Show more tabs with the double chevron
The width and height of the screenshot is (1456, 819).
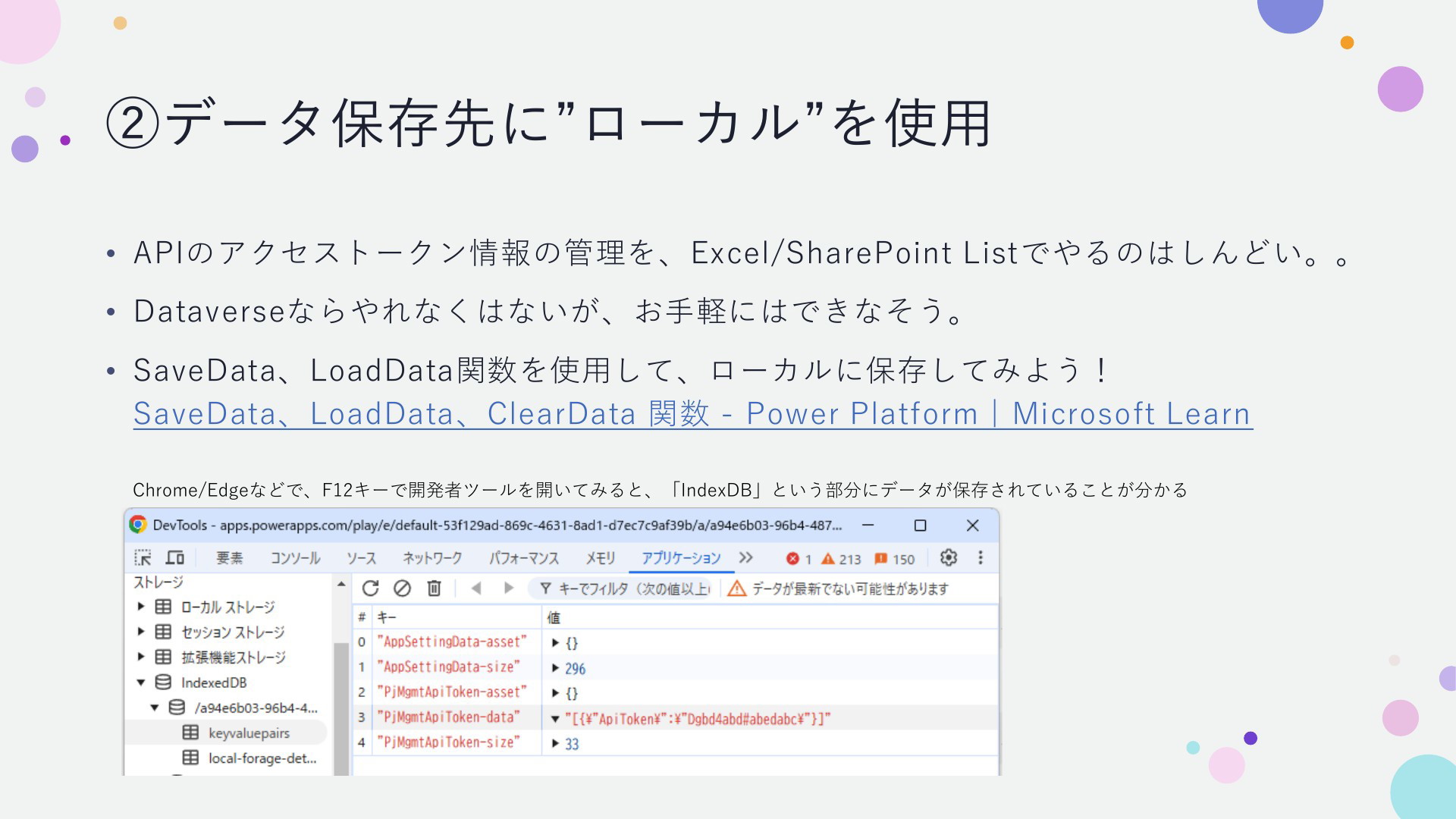[x=746, y=558]
